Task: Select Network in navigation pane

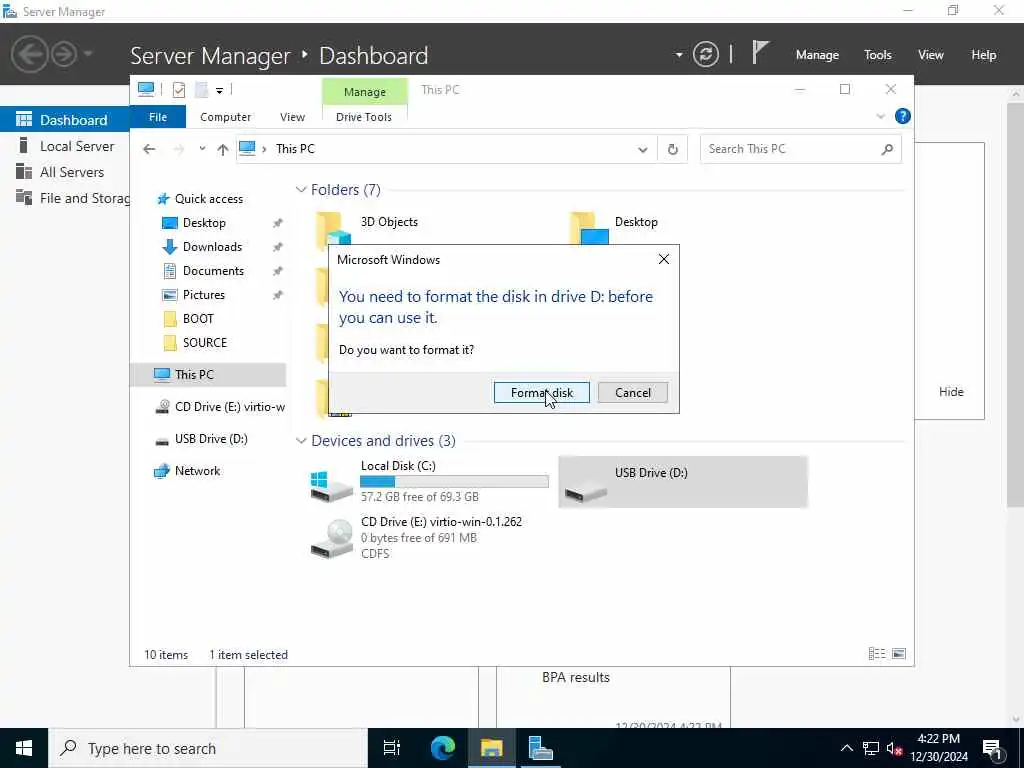Action: 197,471
